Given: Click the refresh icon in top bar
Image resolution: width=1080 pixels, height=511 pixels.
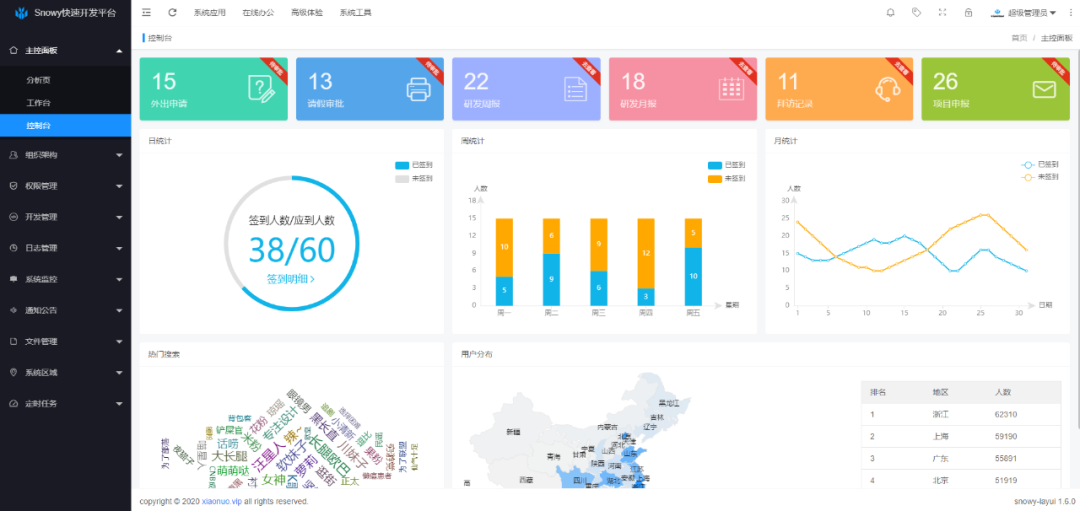Looking at the screenshot, I should [x=172, y=13].
